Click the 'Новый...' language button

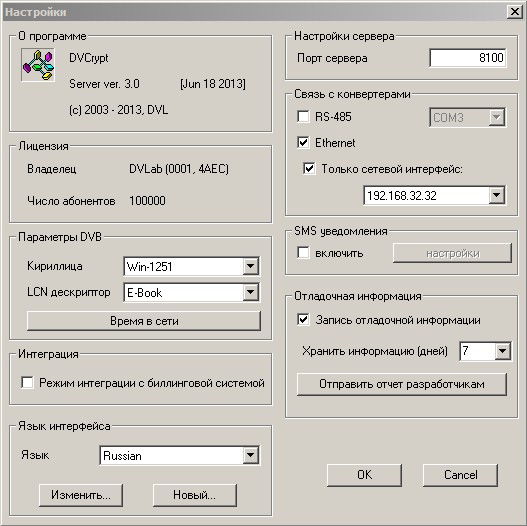click(195, 495)
